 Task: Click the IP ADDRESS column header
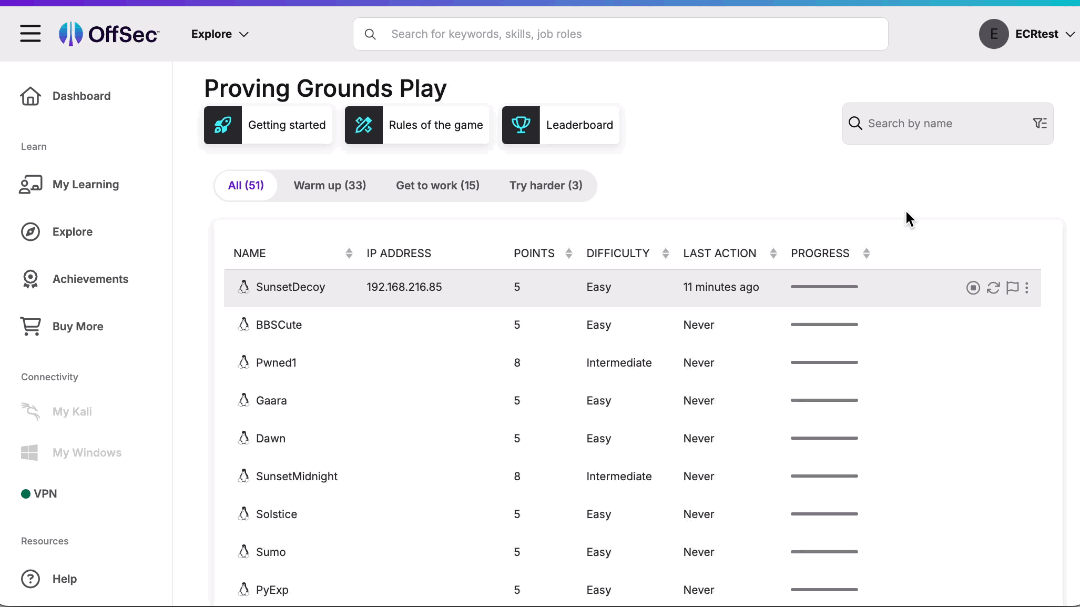[x=399, y=253]
